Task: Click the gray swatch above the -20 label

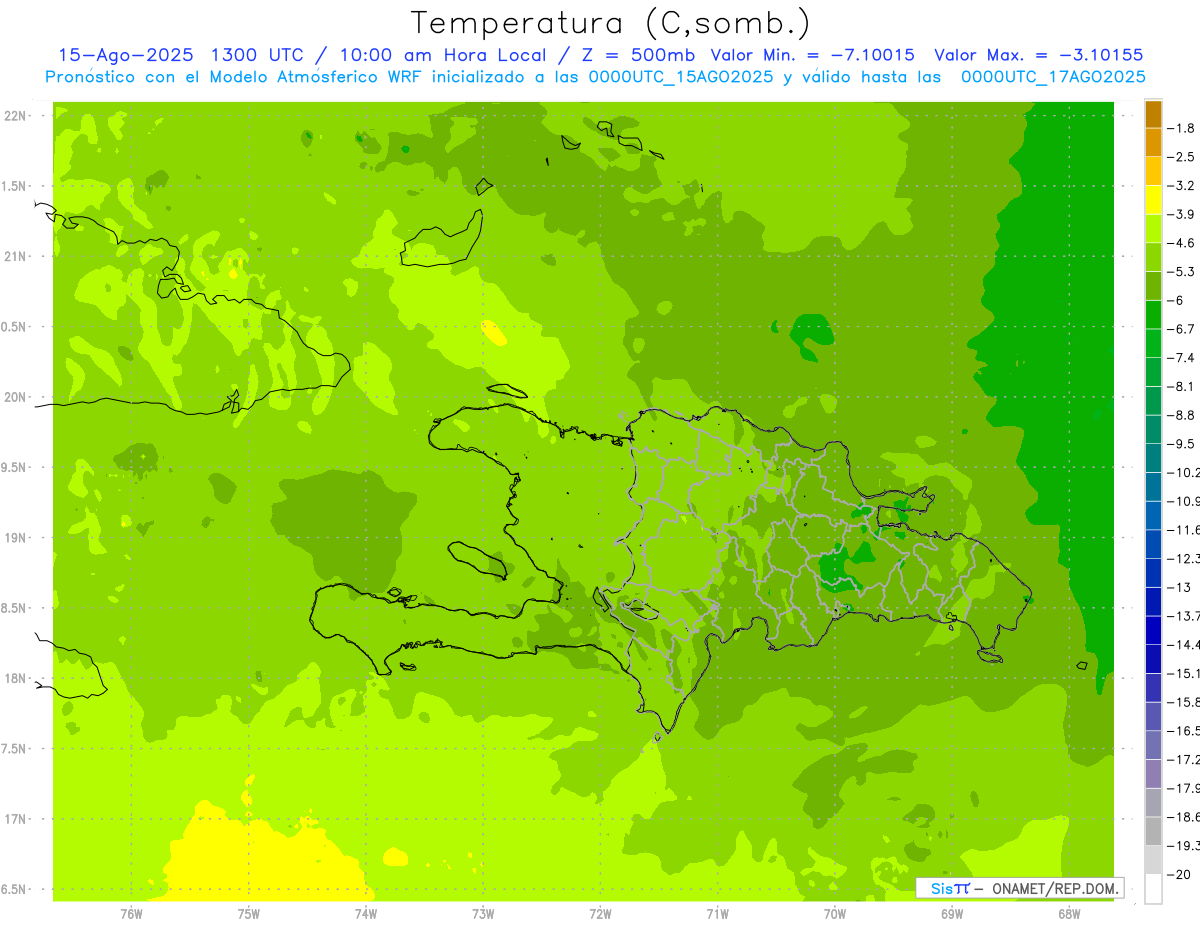Action: tap(1153, 859)
